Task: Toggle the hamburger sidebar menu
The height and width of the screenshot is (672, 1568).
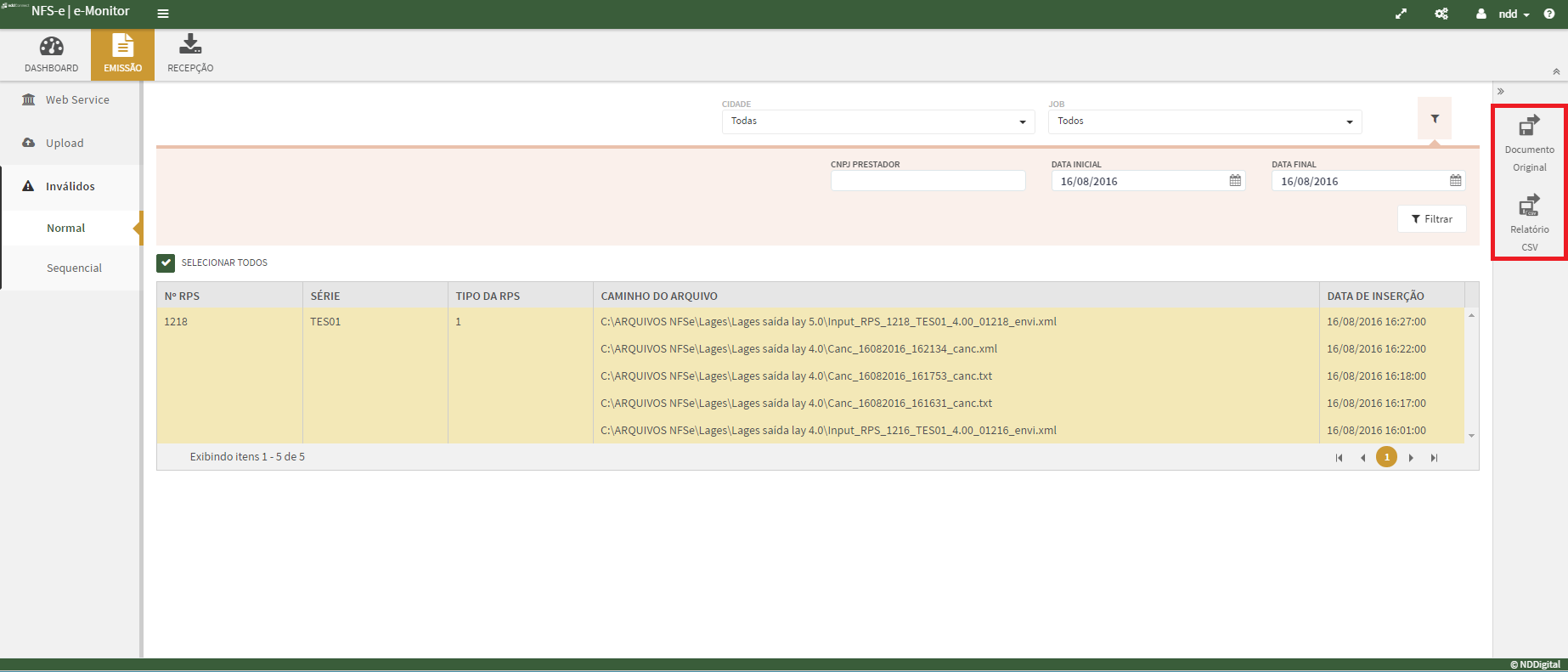Action: pos(163,14)
